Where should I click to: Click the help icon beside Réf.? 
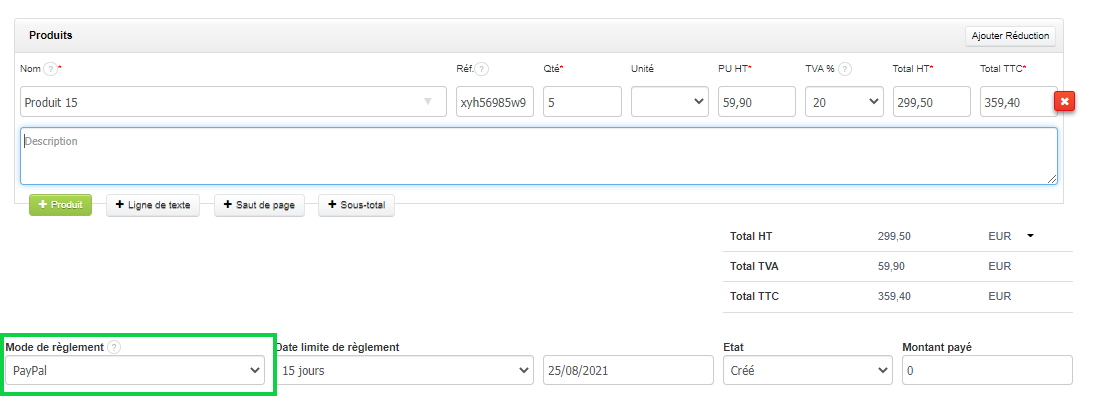pyautogui.click(x=481, y=69)
